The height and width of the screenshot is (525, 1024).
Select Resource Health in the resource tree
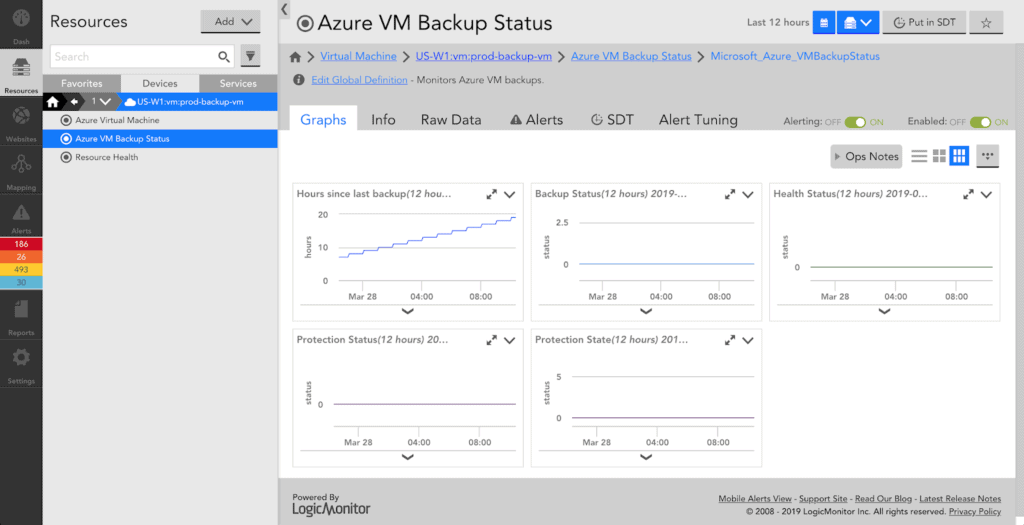106,157
